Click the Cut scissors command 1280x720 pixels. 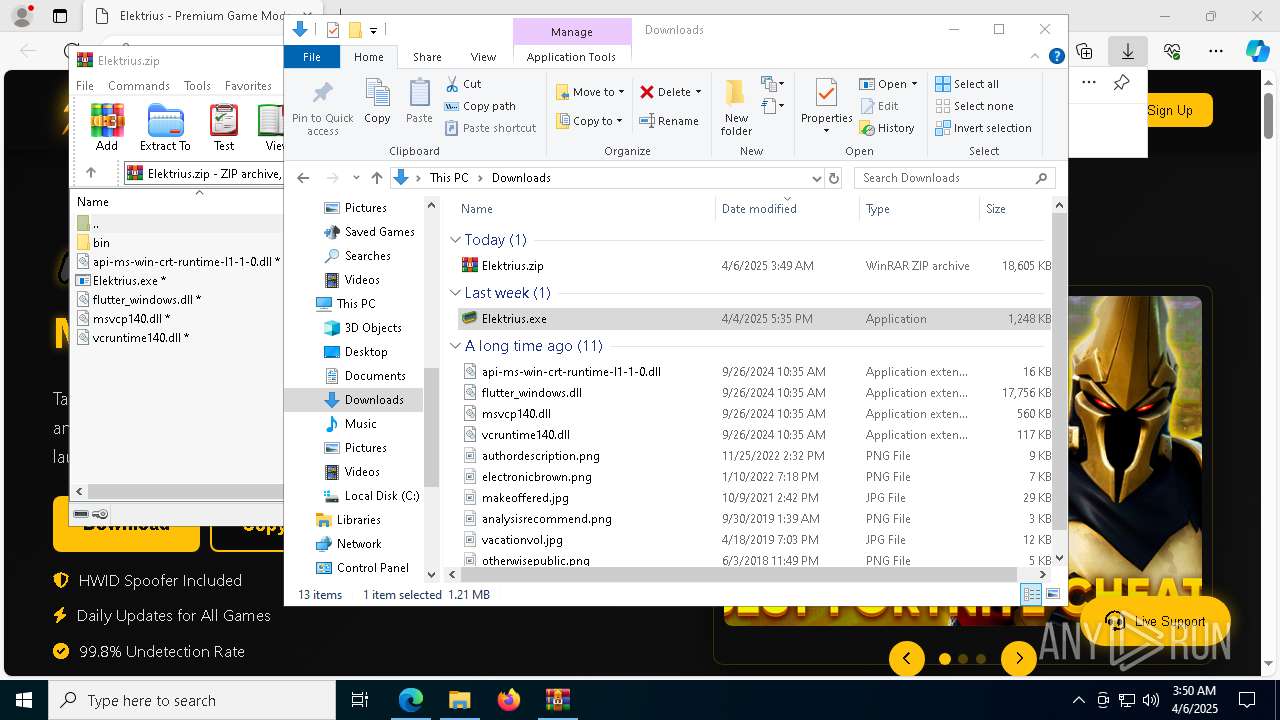[463, 84]
